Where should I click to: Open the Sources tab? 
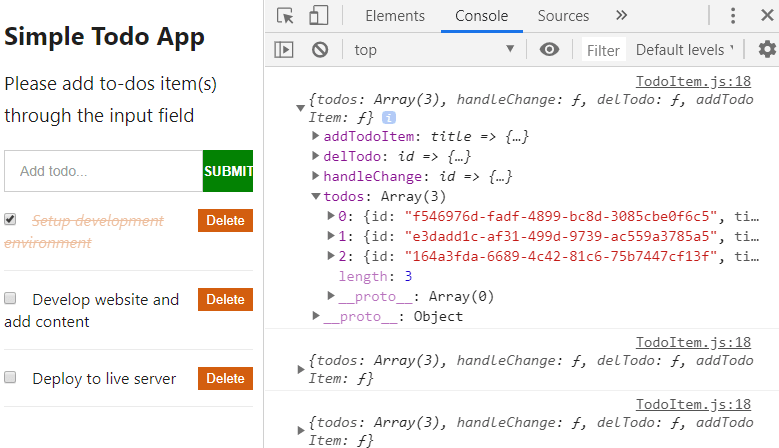coord(563,16)
